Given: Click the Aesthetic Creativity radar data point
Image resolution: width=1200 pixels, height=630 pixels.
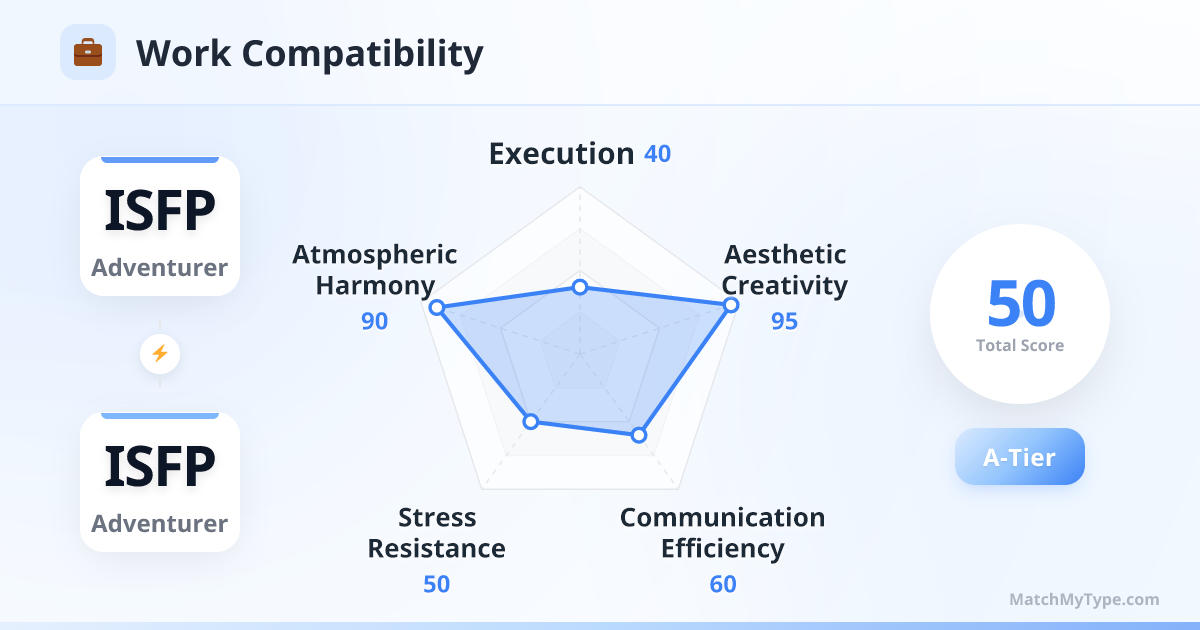Looking at the screenshot, I should pos(731,305).
